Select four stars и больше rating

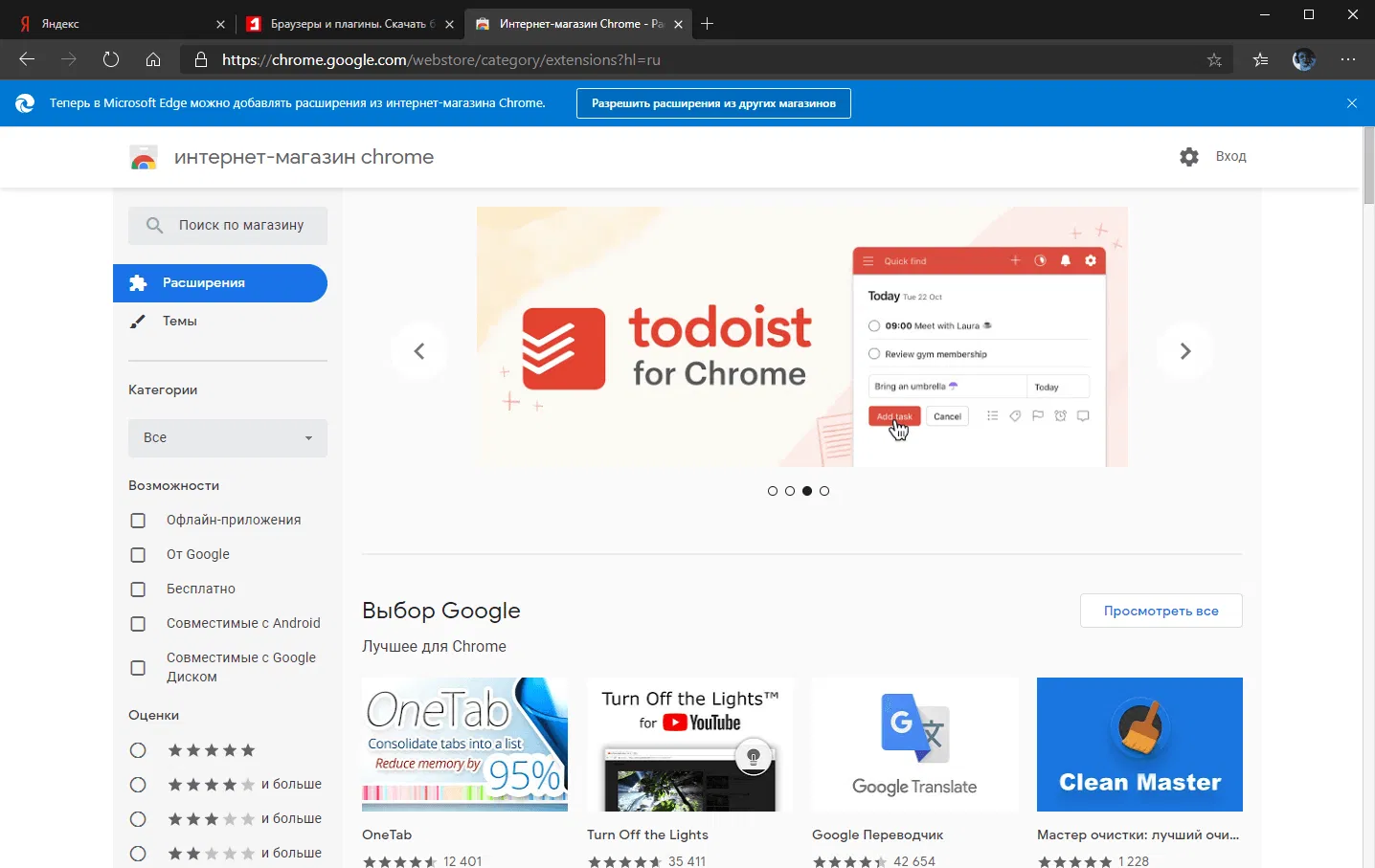click(138, 785)
